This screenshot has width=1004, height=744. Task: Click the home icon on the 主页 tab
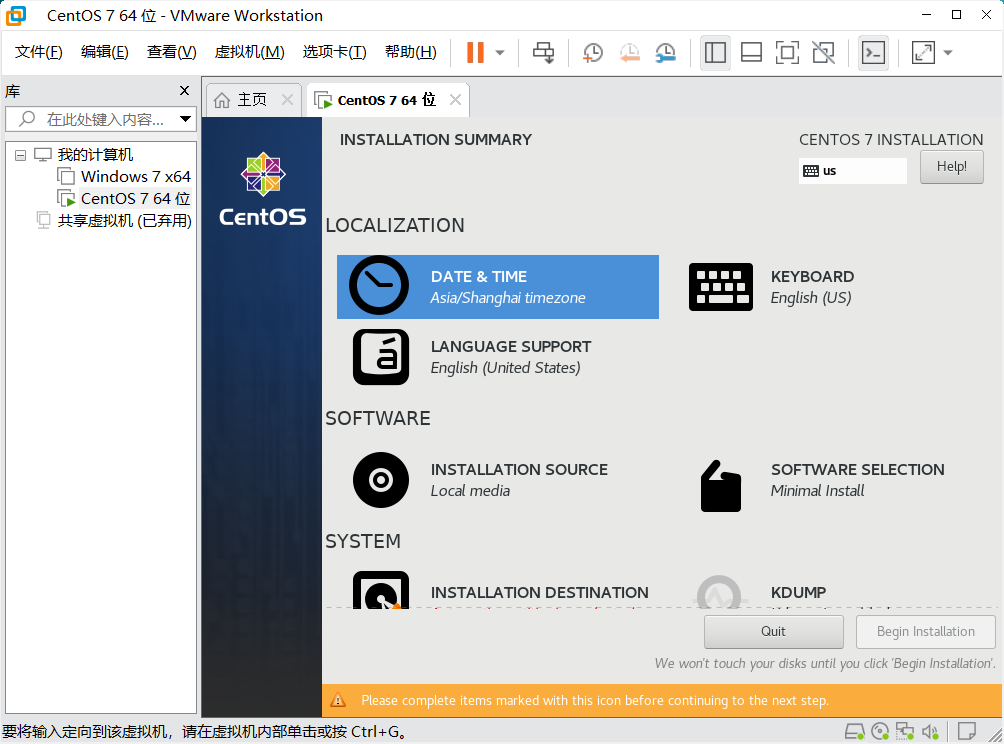point(222,101)
